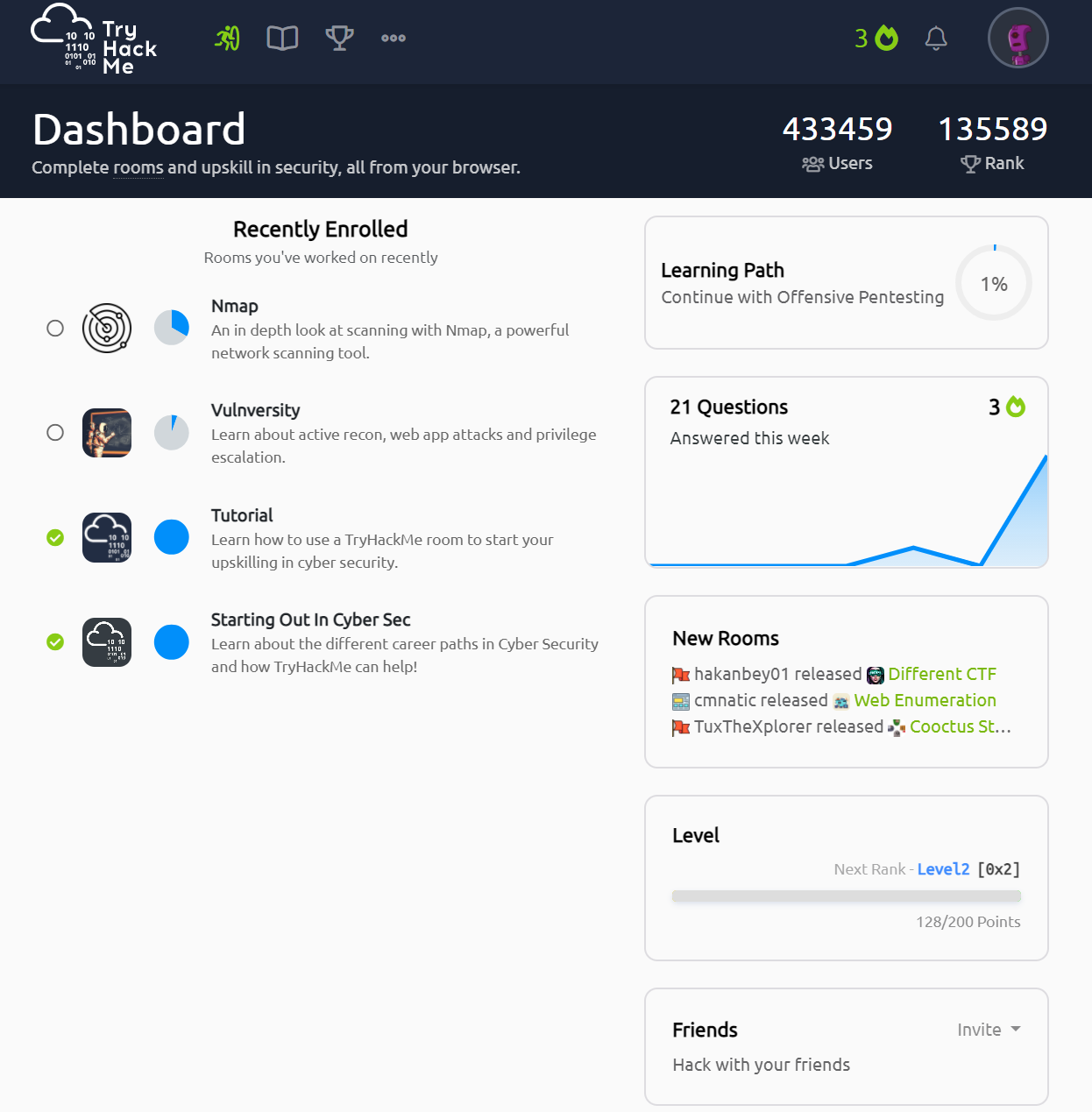Click the Vulnversity progress pie indicator
Viewport: 1092px width, 1112px height.
click(172, 433)
